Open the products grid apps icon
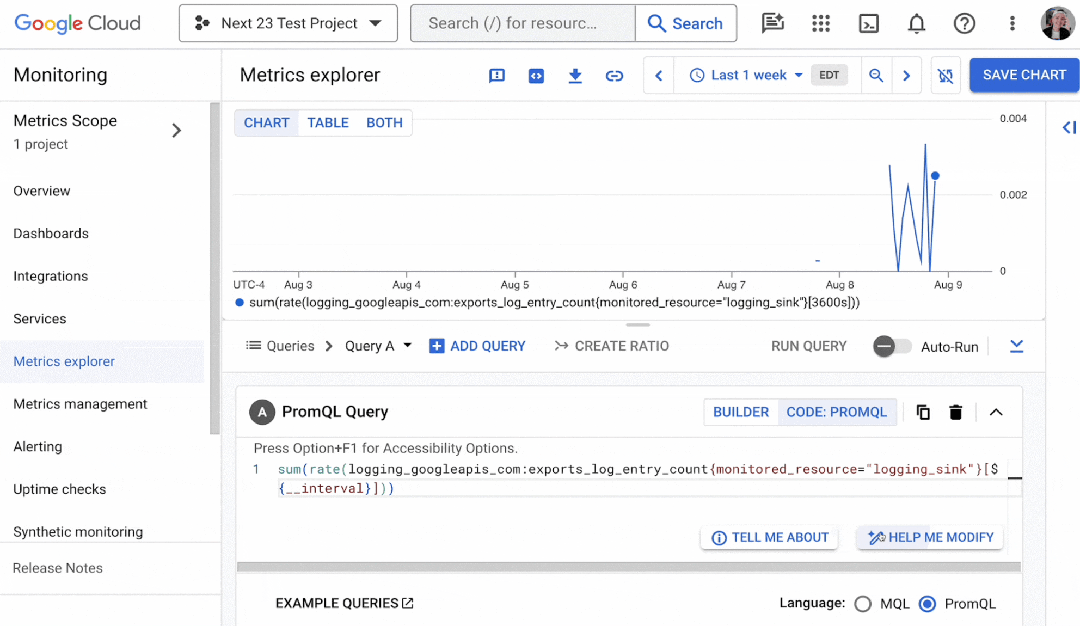The image size is (1080, 626). tap(821, 23)
